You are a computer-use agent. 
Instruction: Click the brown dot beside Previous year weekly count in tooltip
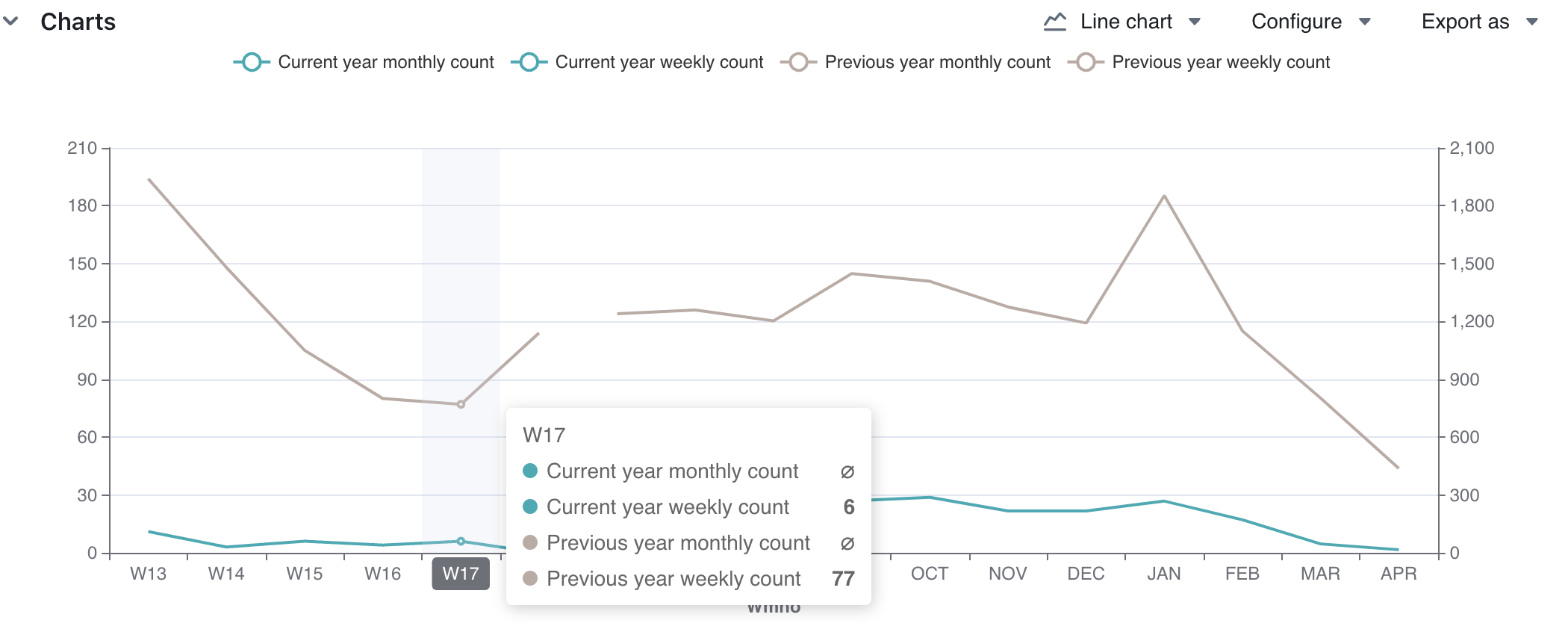(530, 579)
